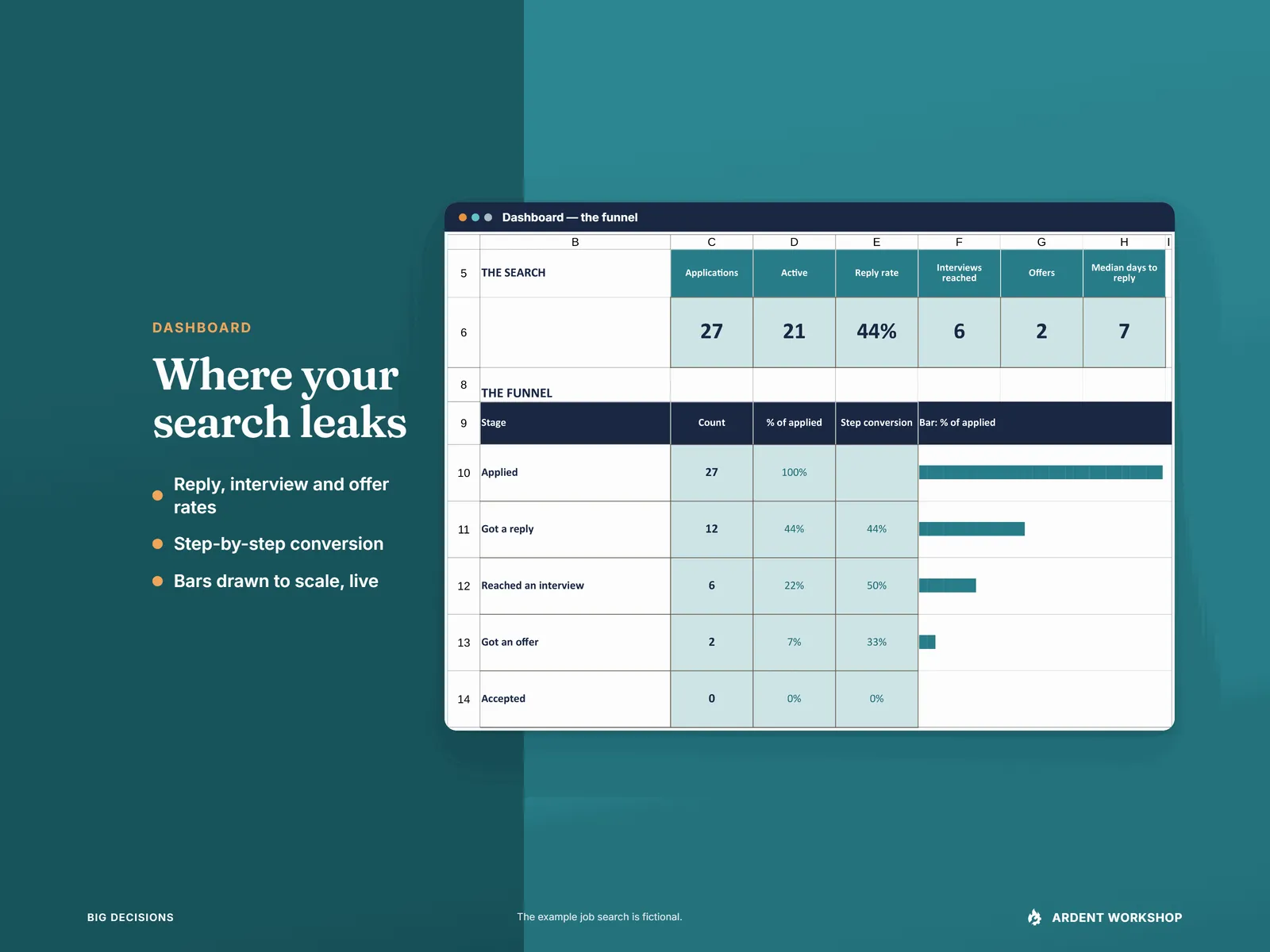
Task: Click the 'Applied' stage cell
Action: click(575, 473)
